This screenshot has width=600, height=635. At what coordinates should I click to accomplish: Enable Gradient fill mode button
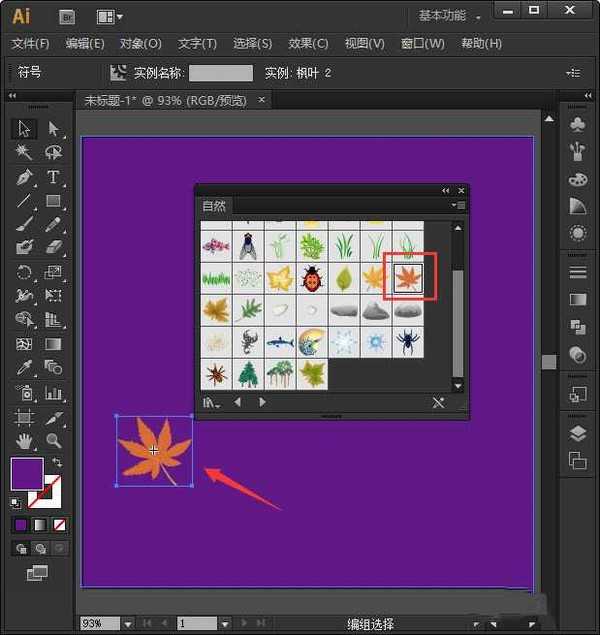(x=40, y=524)
